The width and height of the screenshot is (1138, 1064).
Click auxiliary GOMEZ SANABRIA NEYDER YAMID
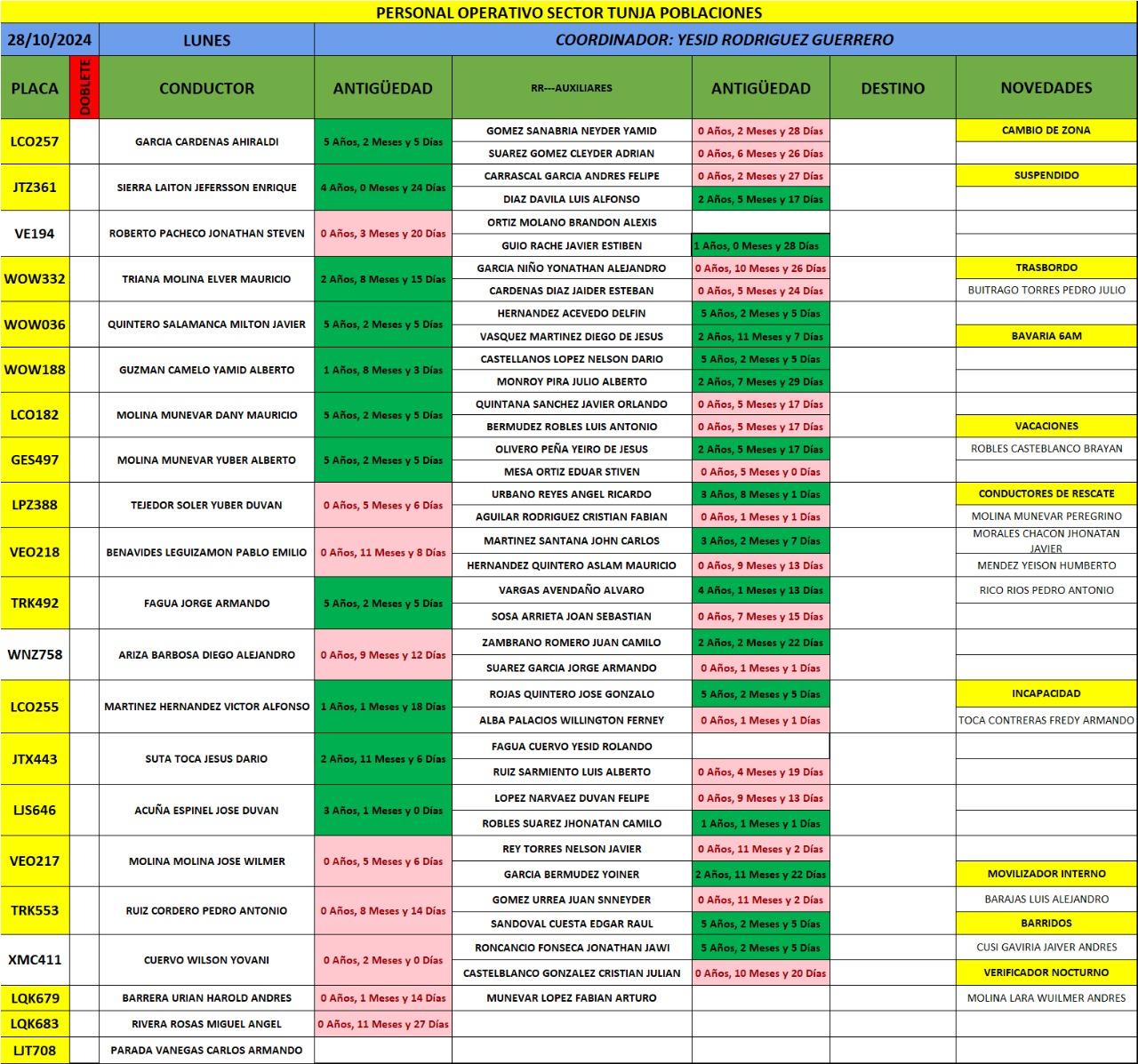coord(572,131)
